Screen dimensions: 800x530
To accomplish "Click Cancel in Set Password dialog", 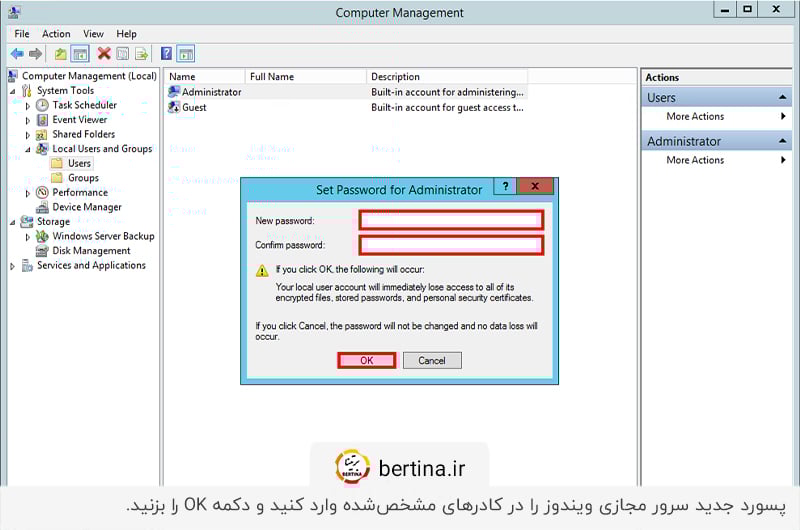I will pyautogui.click(x=432, y=361).
